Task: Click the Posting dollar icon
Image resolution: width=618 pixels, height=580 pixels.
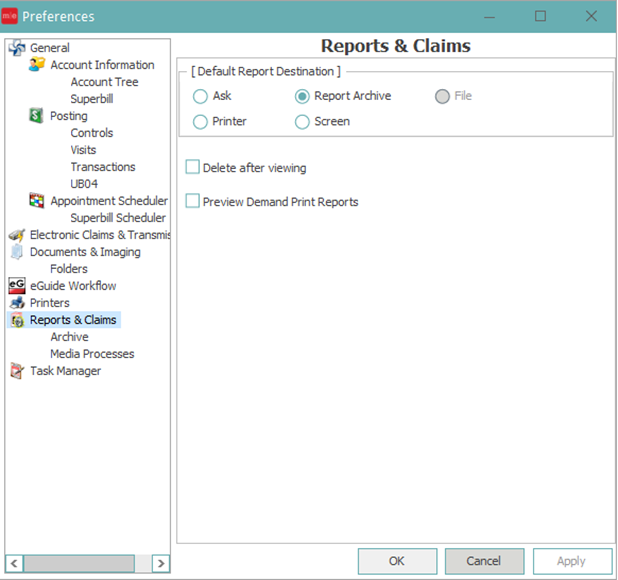Action: tap(37, 116)
